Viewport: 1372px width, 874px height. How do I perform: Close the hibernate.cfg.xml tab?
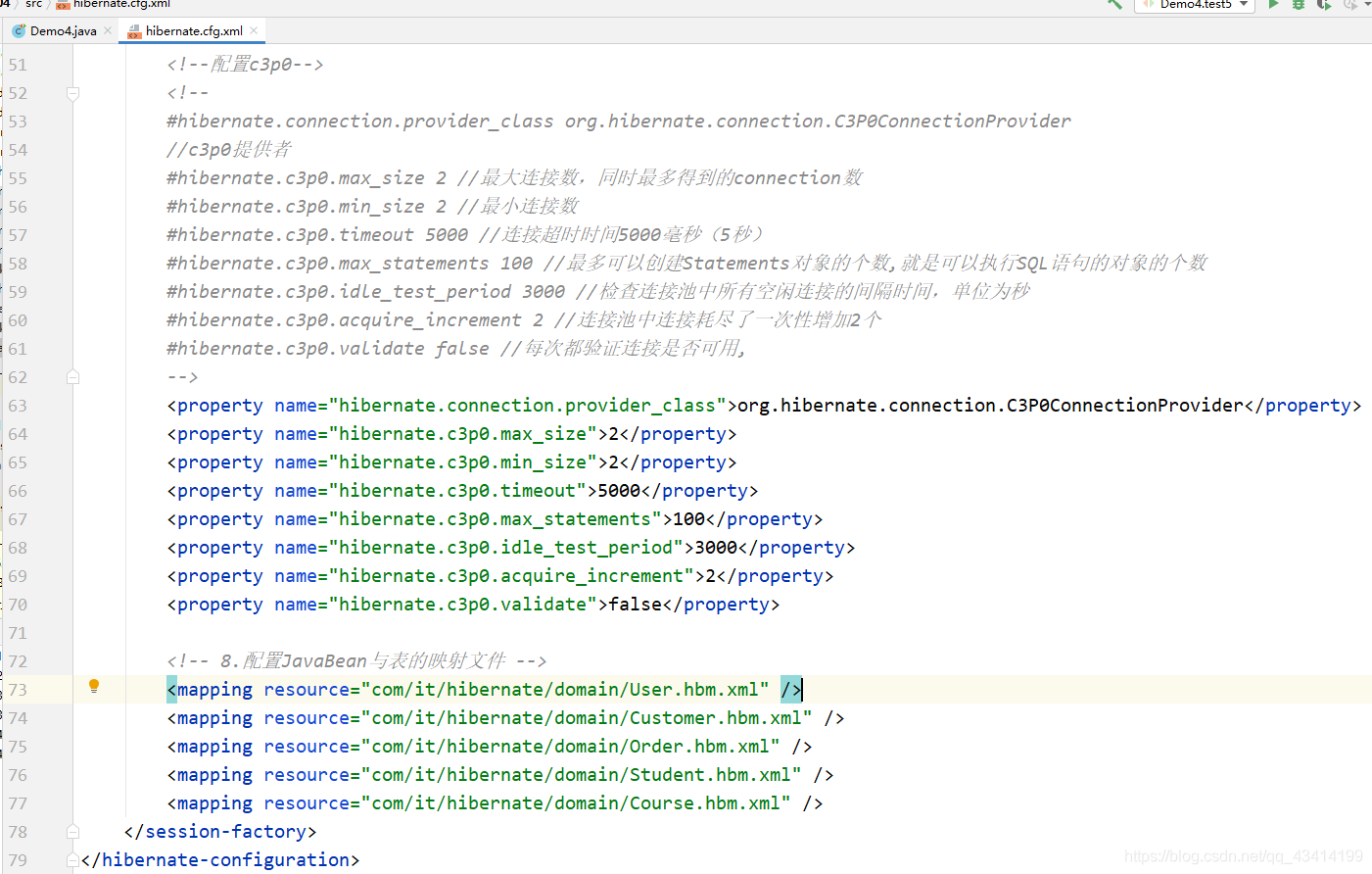click(254, 30)
